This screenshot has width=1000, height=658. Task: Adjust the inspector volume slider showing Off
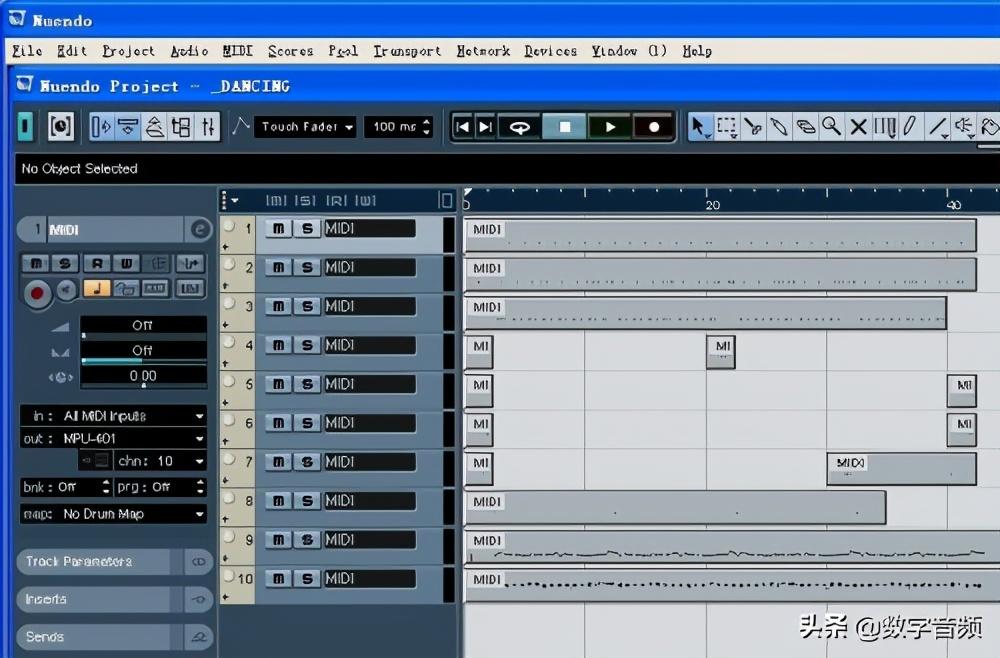143,326
